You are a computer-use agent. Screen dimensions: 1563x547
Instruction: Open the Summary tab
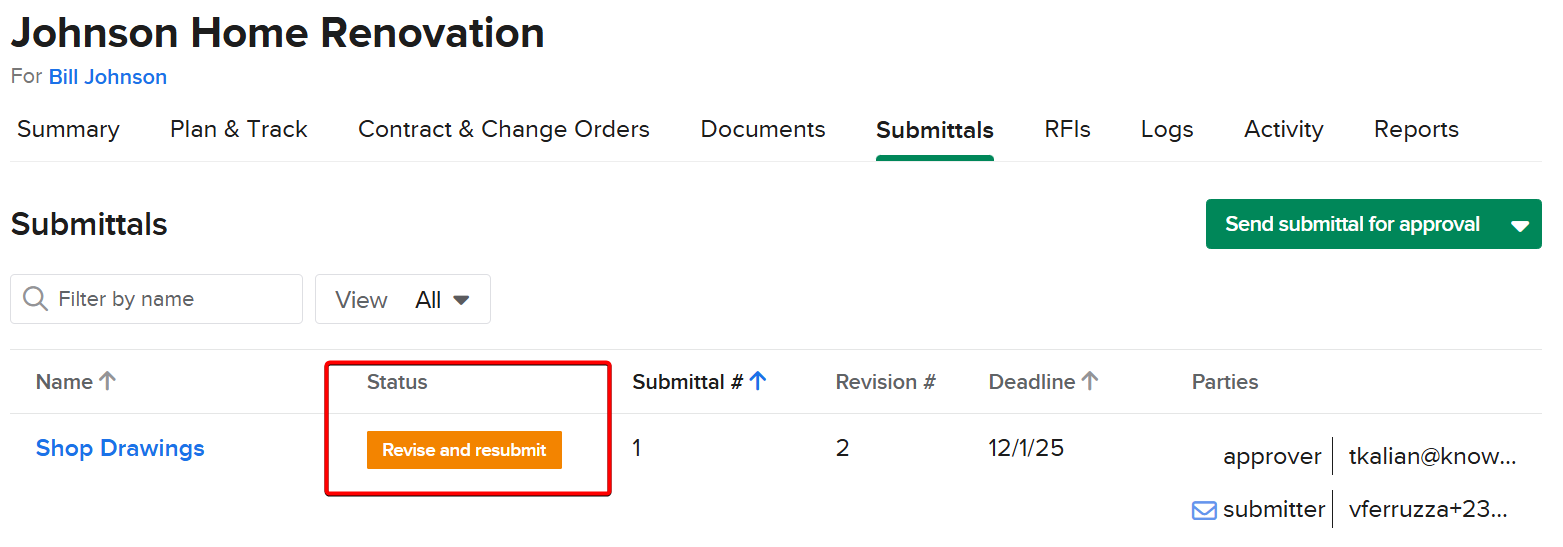tap(68, 130)
